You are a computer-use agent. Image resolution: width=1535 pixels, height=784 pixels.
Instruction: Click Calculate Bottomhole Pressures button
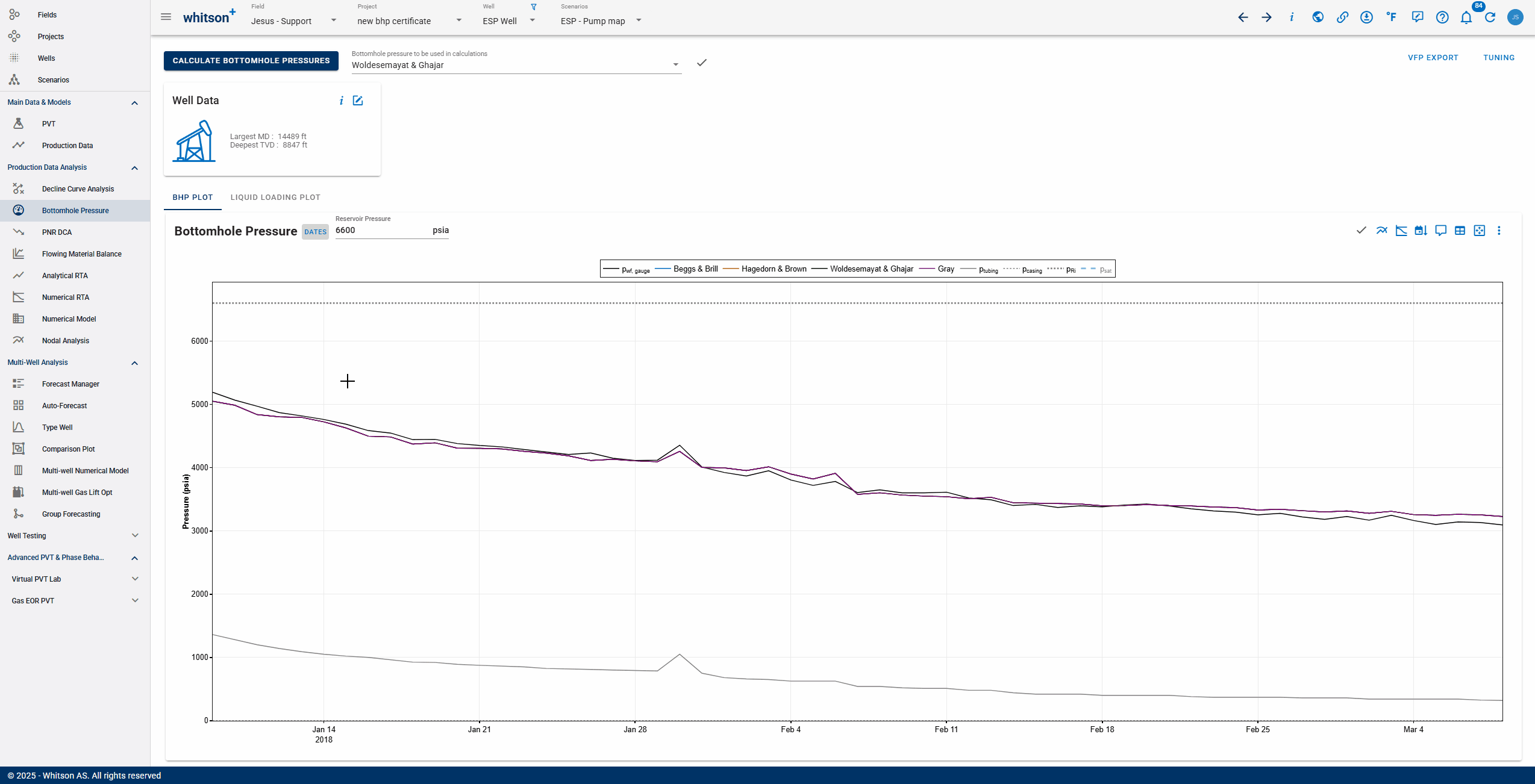click(251, 61)
